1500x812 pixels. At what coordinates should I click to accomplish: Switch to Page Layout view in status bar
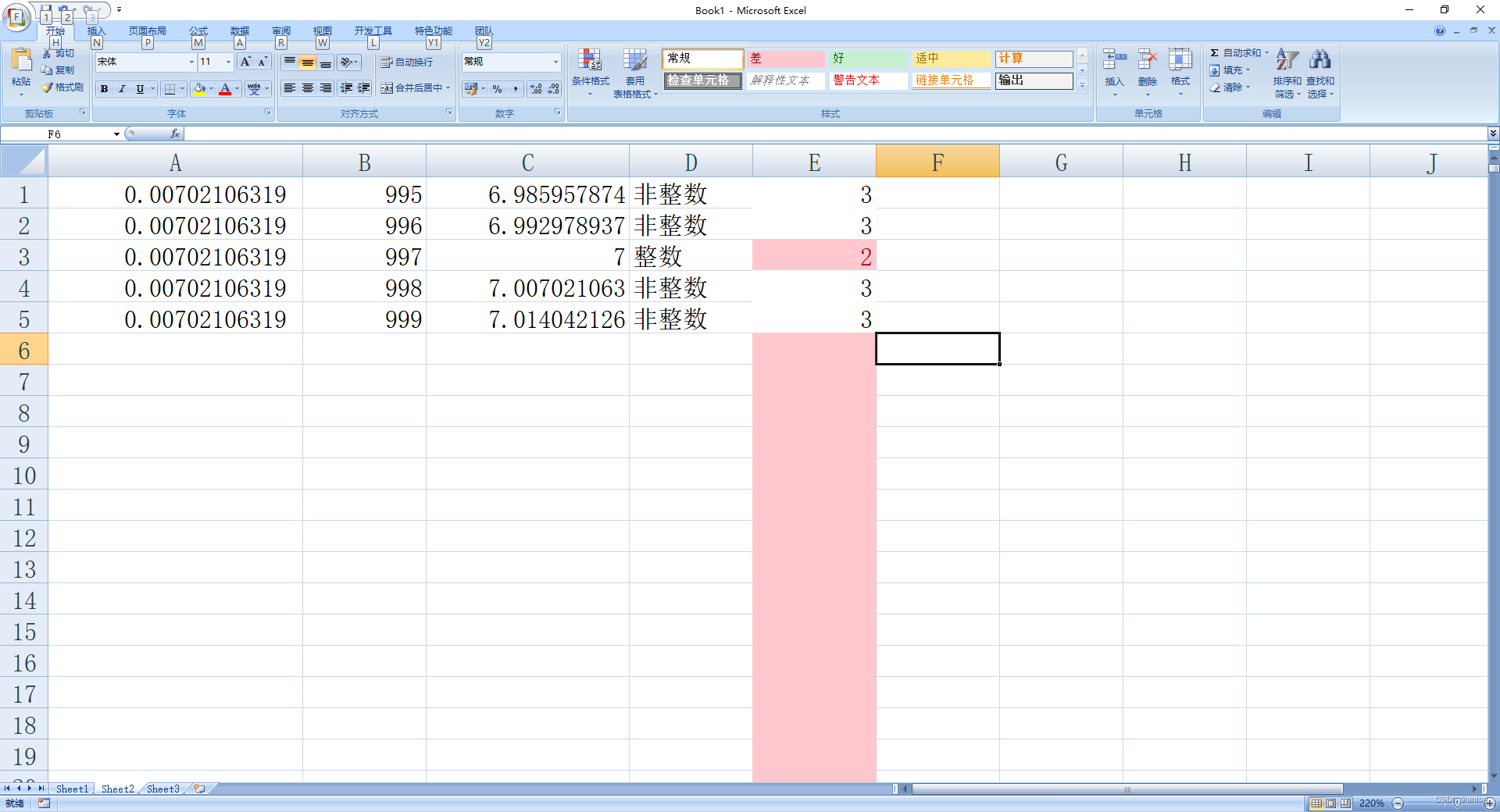(x=1330, y=803)
